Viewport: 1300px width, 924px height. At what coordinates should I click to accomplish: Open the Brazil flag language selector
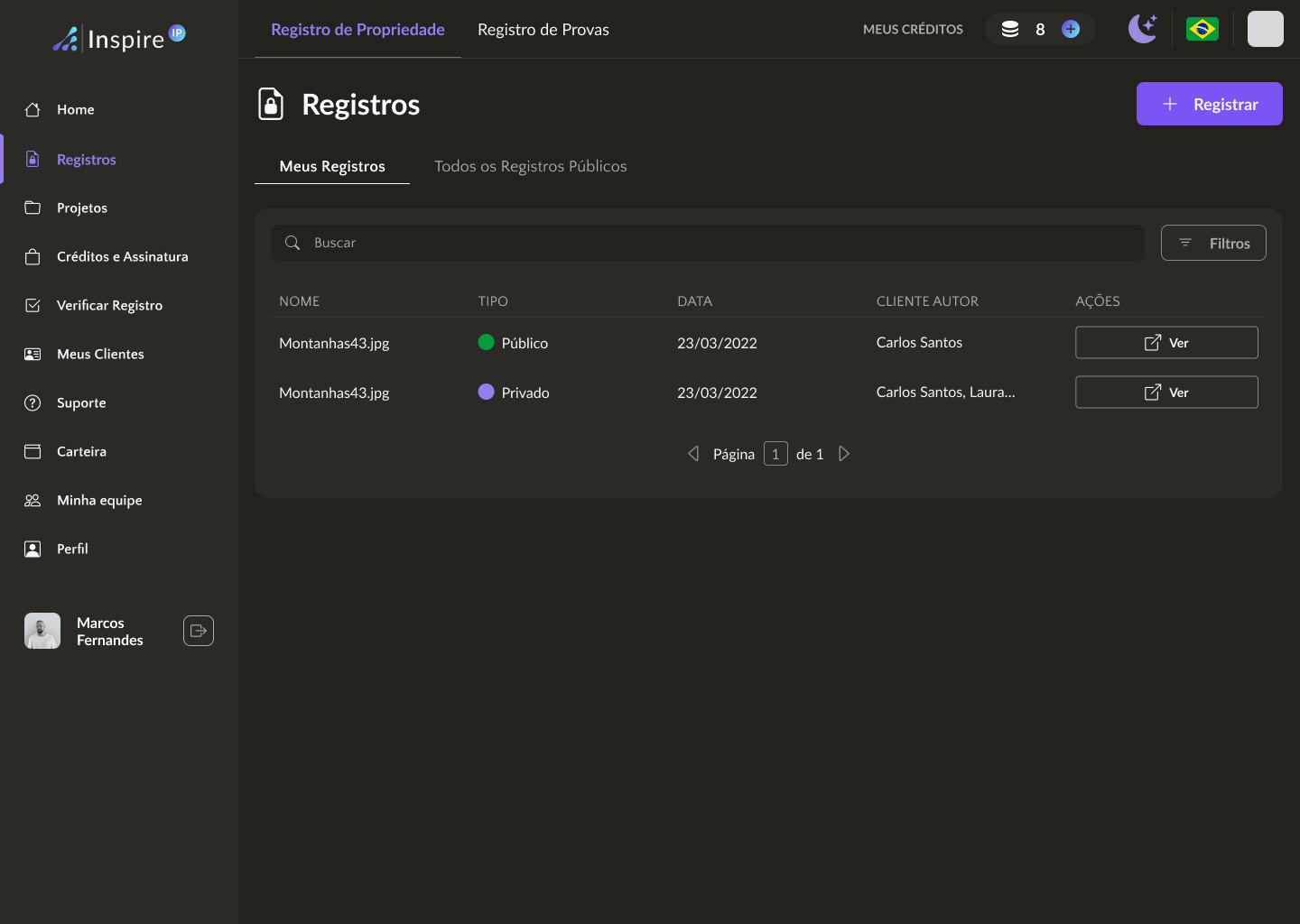[1202, 29]
